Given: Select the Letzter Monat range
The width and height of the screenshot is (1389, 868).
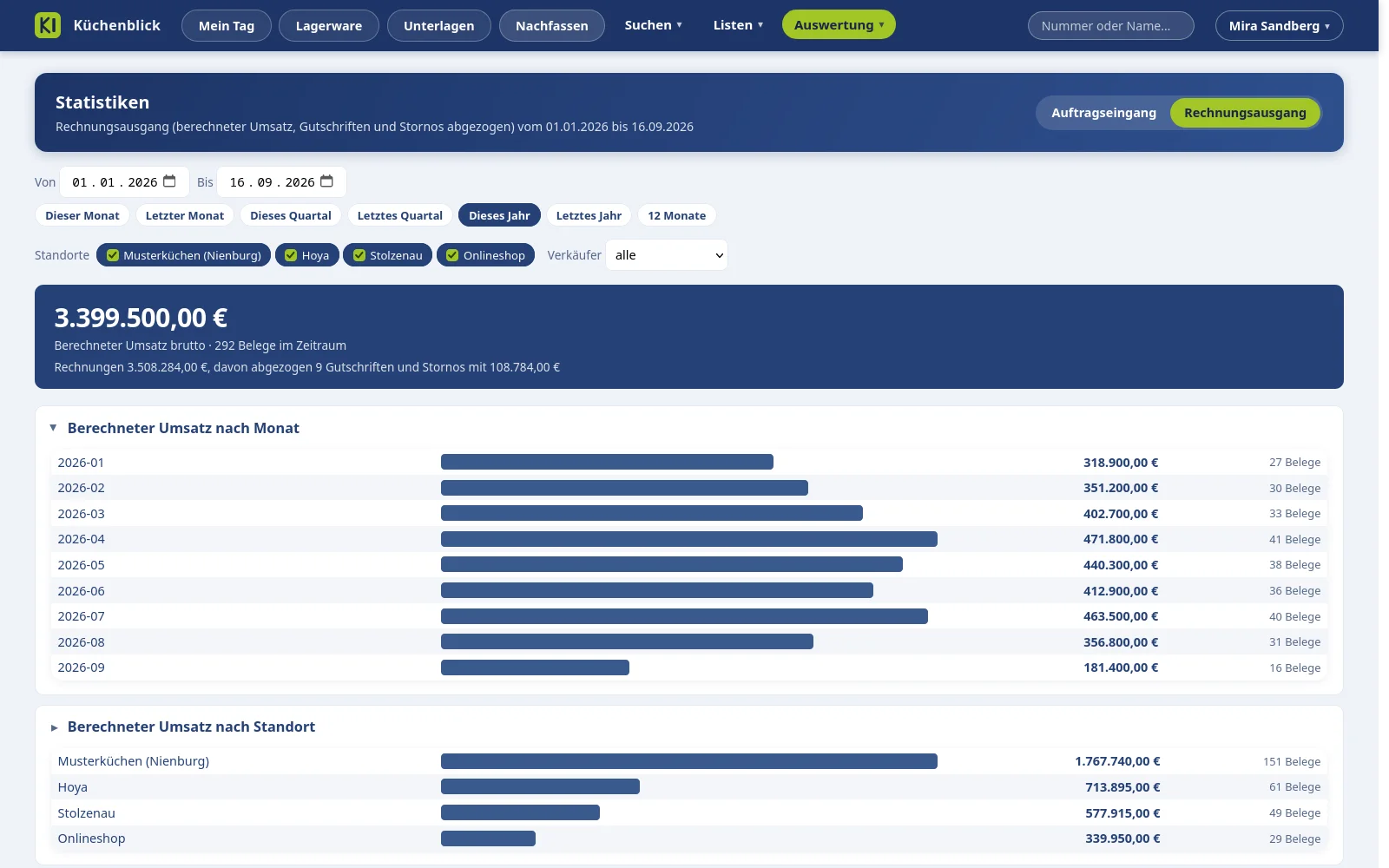Looking at the screenshot, I should point(185,215).
